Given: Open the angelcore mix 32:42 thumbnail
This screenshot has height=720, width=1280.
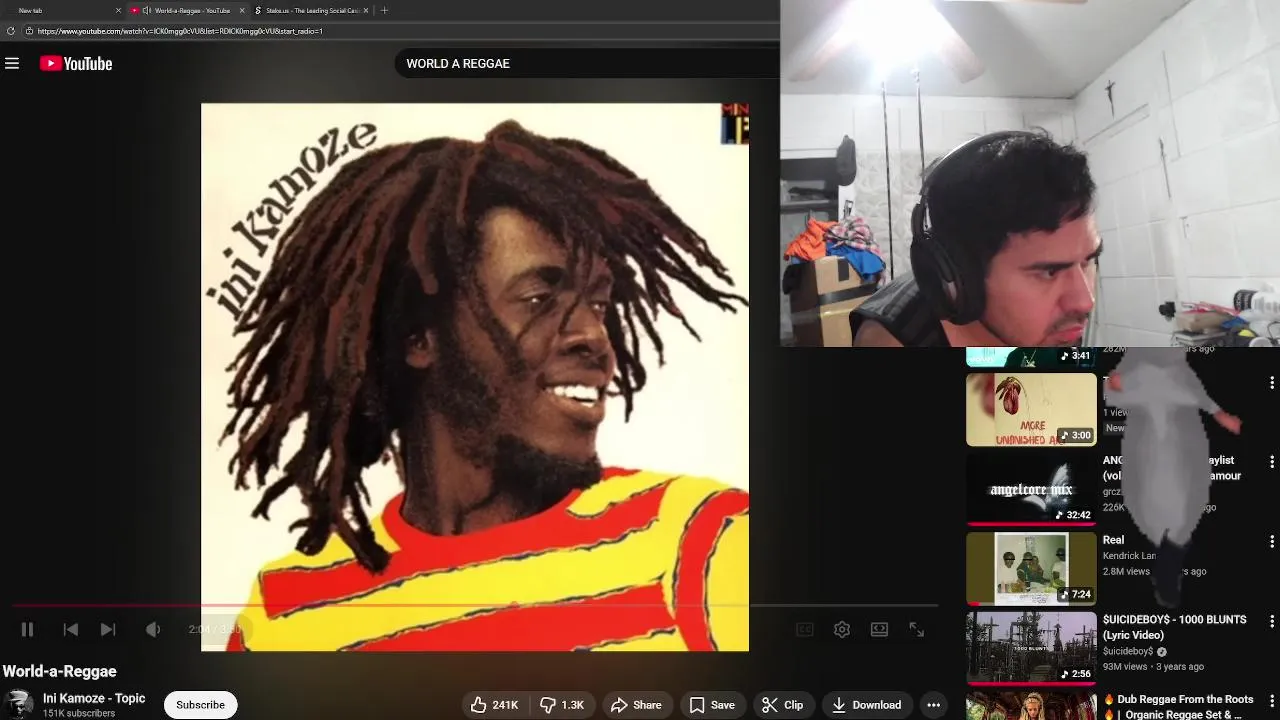Looking at the screenshot, I should point(1031,489).
